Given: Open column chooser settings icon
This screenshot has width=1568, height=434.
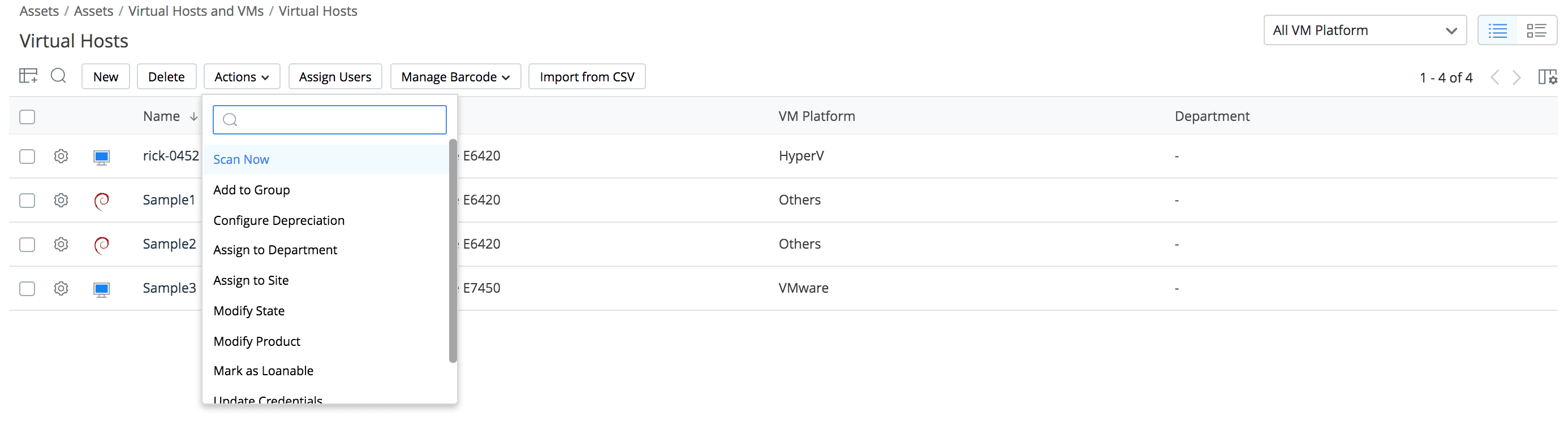Looking at the screenshot, I should coord(1547,77).
